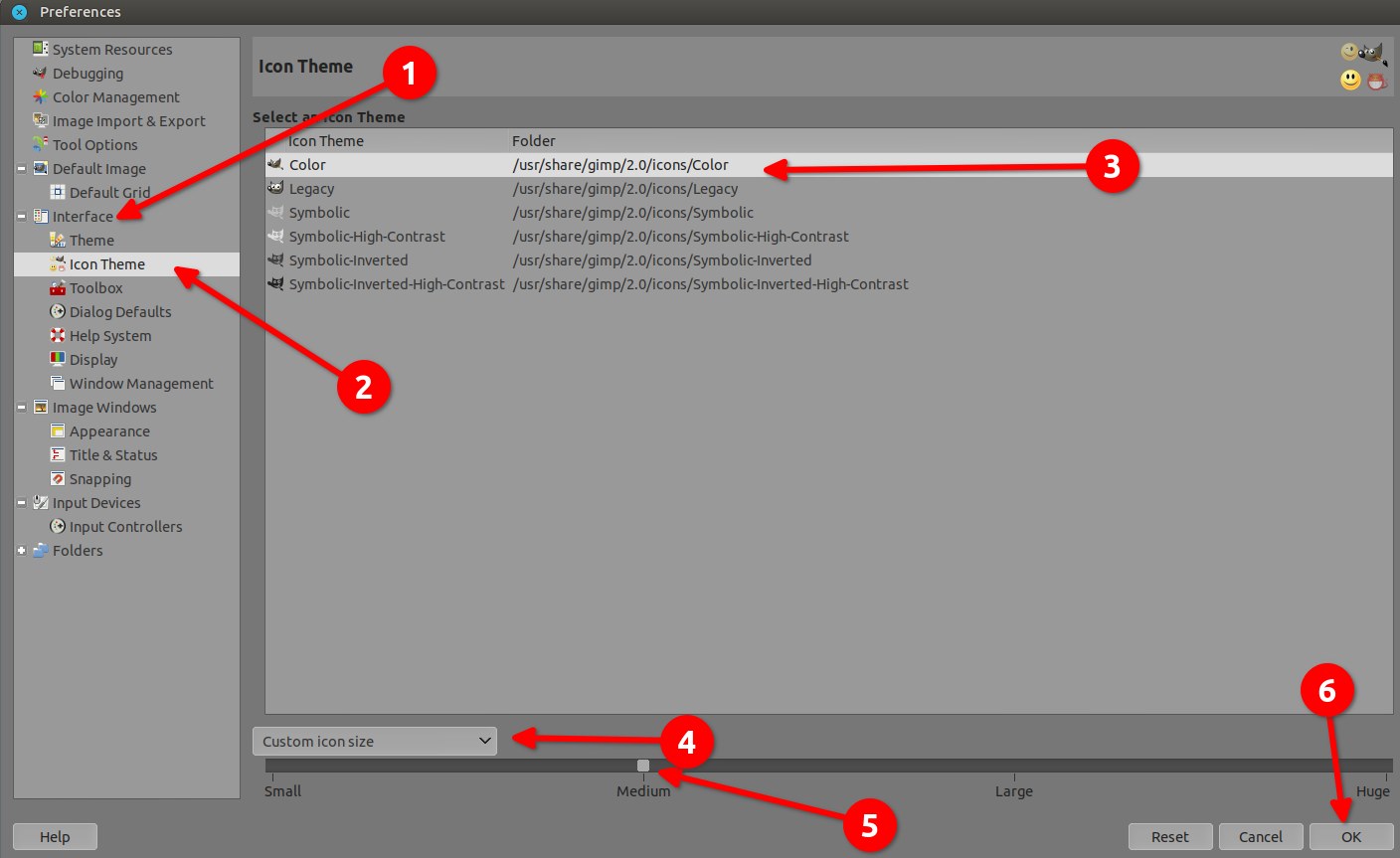Select the Tool Options page

click(x=95, y=144)
